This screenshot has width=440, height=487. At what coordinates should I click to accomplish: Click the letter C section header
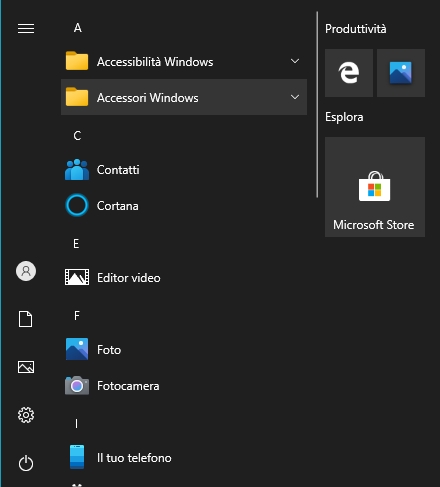[x=77, y=136]
